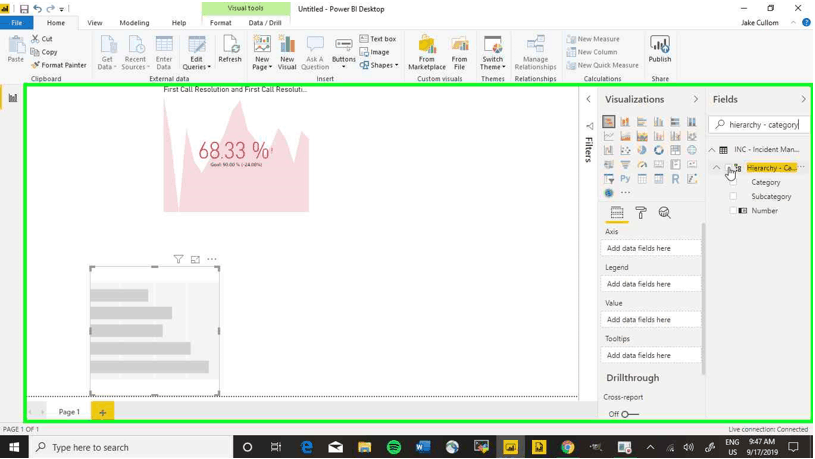Select the Stacked column chart visualization

[625, 122]
